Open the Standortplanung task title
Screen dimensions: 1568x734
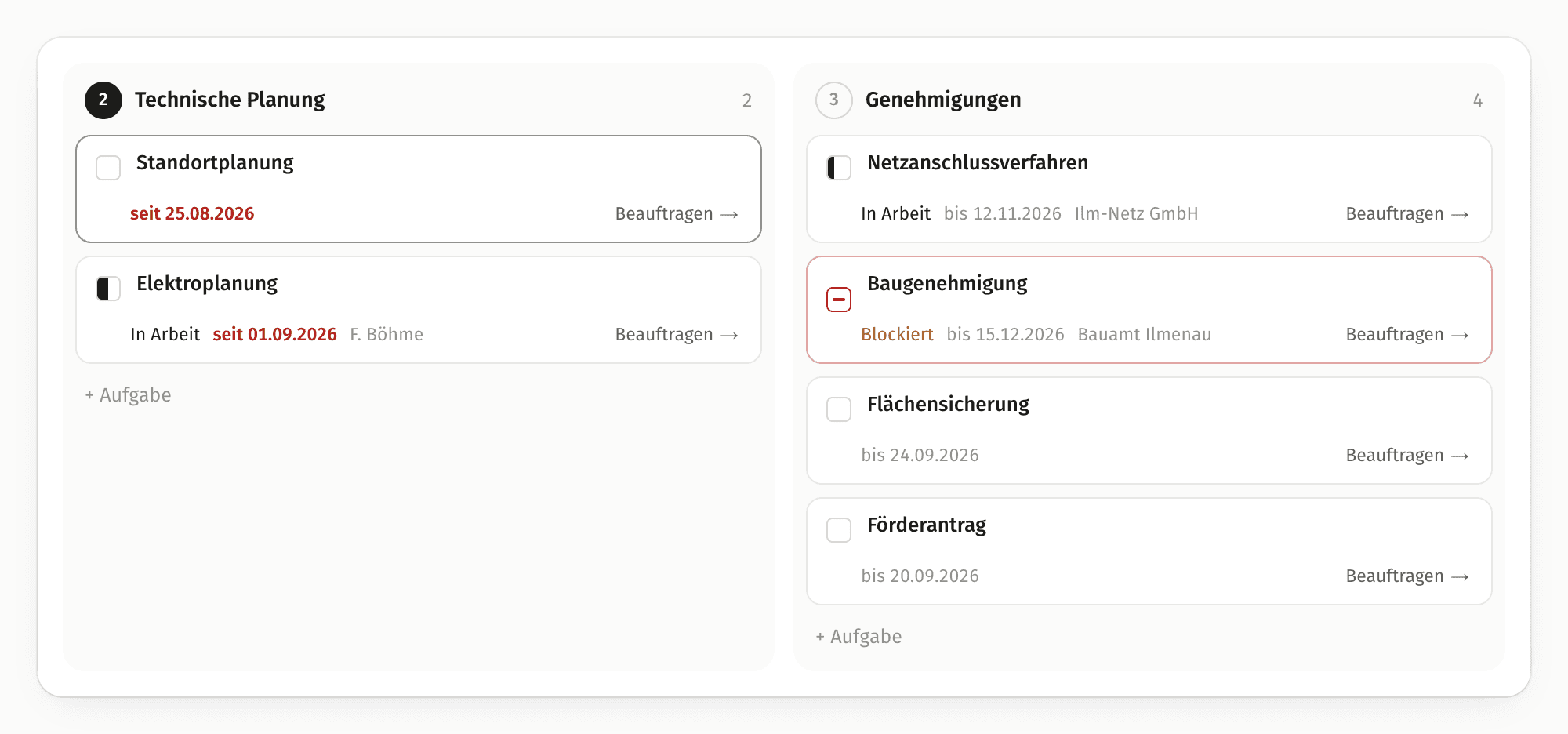[215, 163]
